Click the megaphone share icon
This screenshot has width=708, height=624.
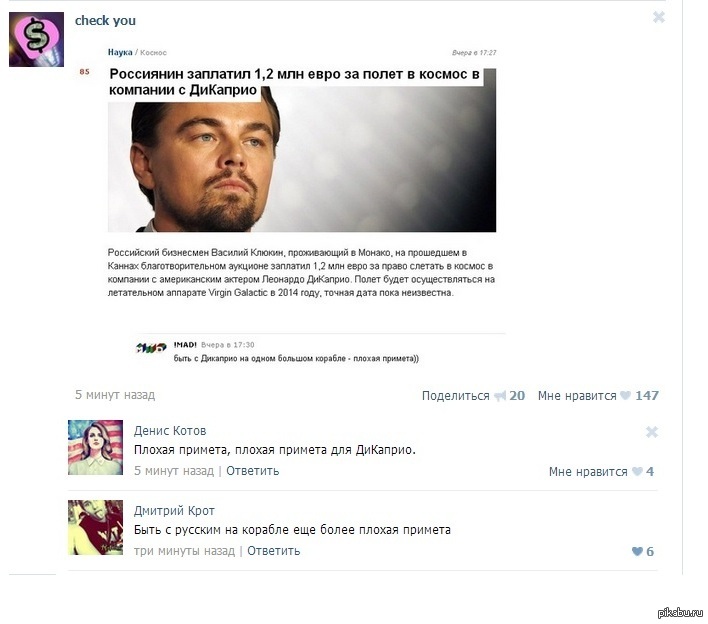[500, 396]
